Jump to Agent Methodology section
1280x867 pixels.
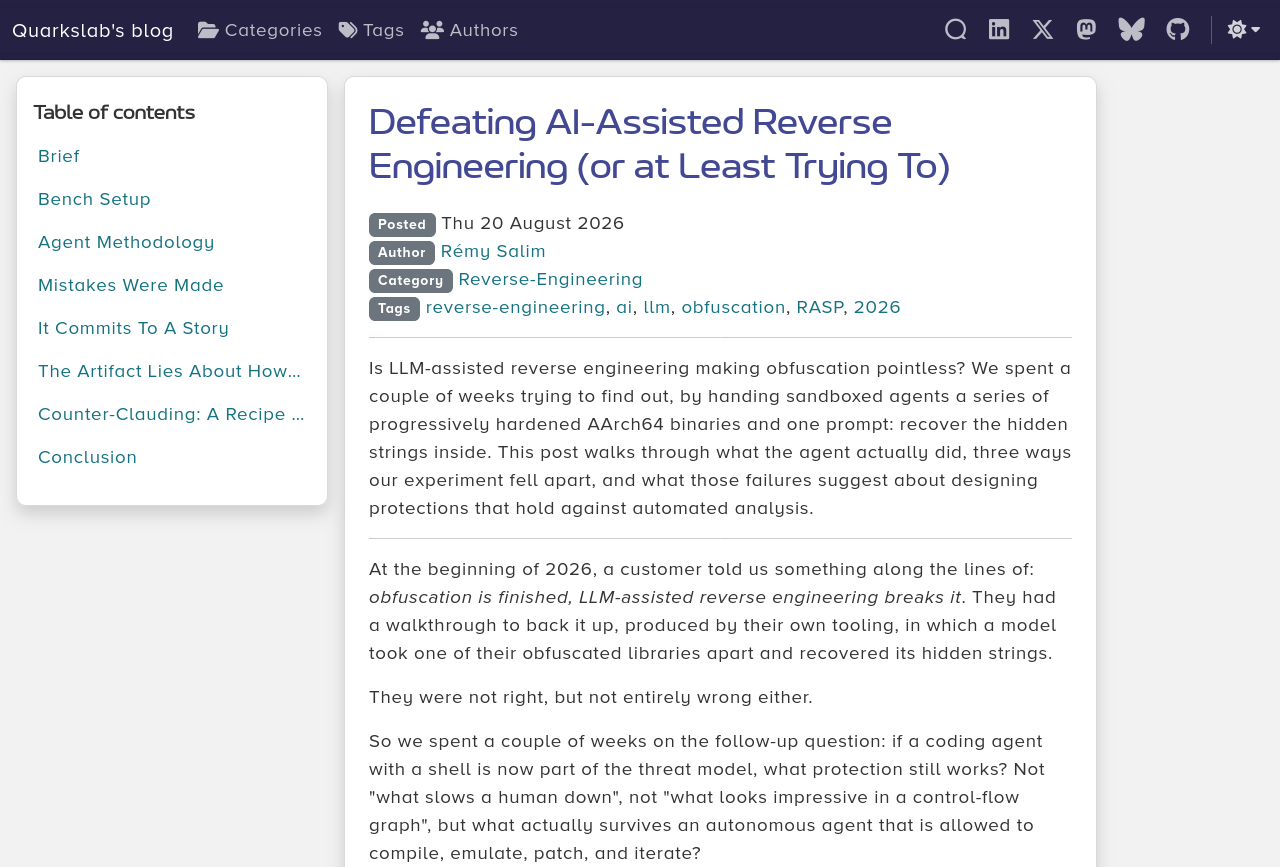126,242
